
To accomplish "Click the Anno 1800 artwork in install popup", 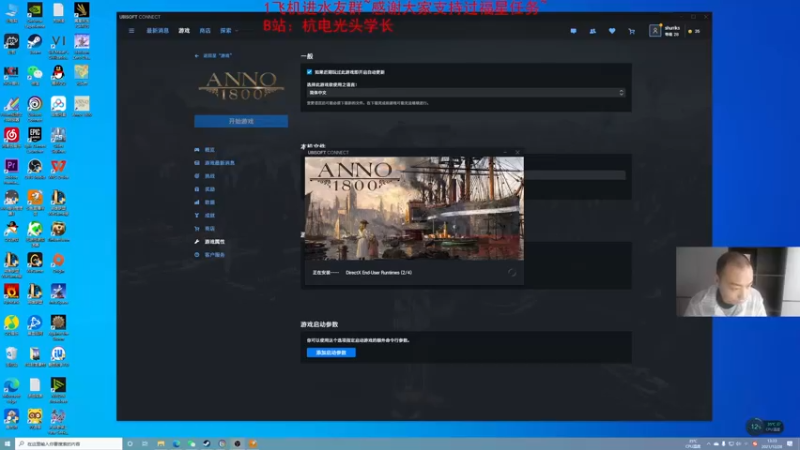I will [x=414, y=208].
